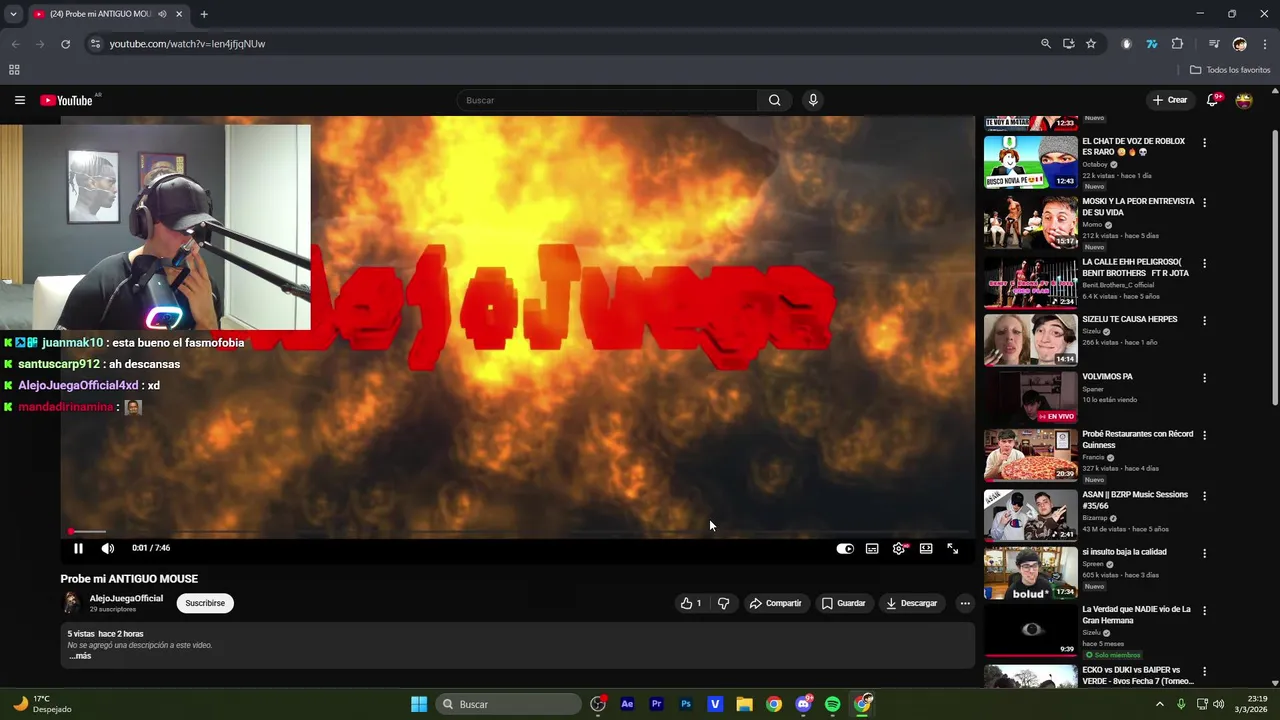Select the Probe mi ANTIGUO MOUSE tab
The height and width of the screenshot is (720, 1280).
pyautogui.click(x=107, y=14)
